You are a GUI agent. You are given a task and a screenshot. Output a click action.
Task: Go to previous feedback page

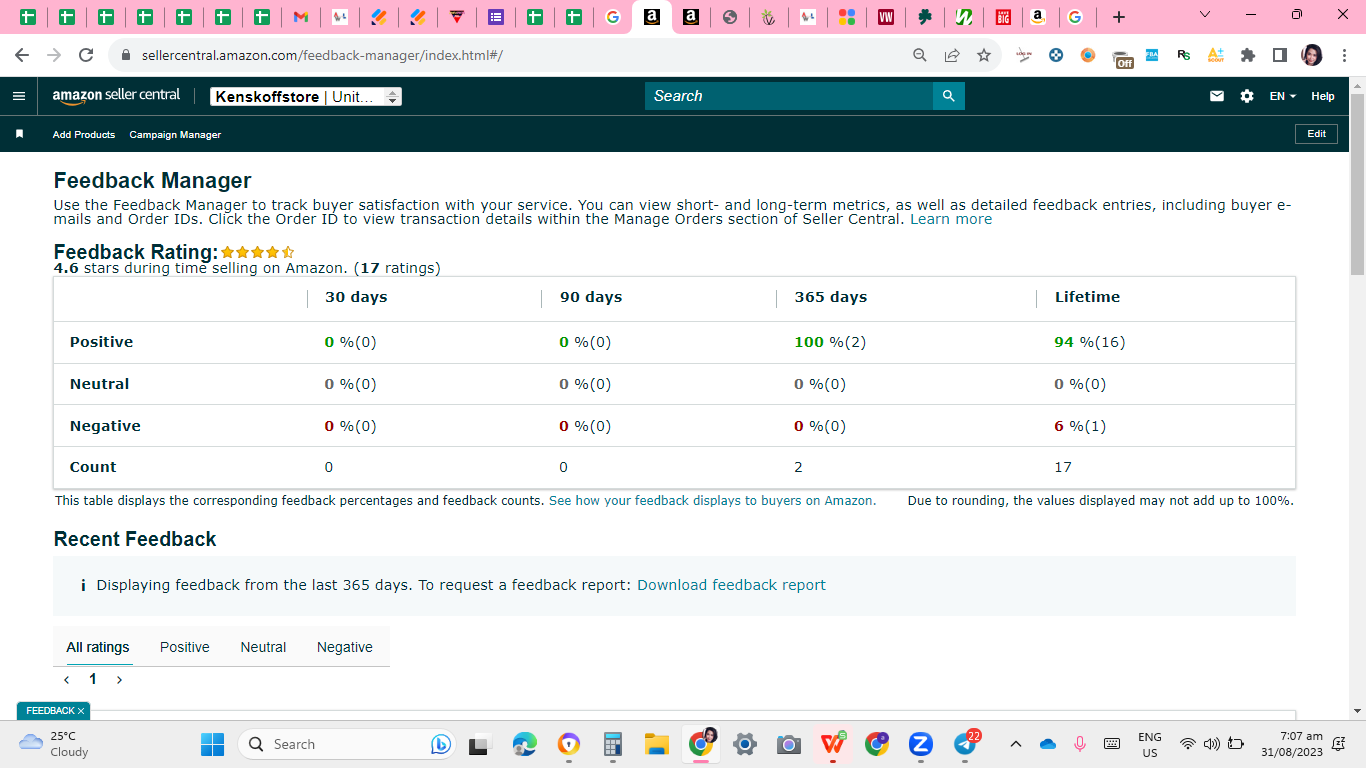coord(67,679)
